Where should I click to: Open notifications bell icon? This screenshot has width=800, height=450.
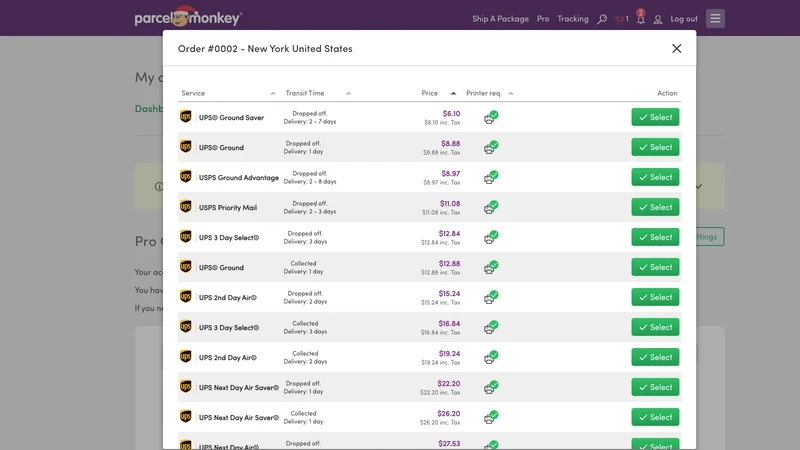point(640,19)
